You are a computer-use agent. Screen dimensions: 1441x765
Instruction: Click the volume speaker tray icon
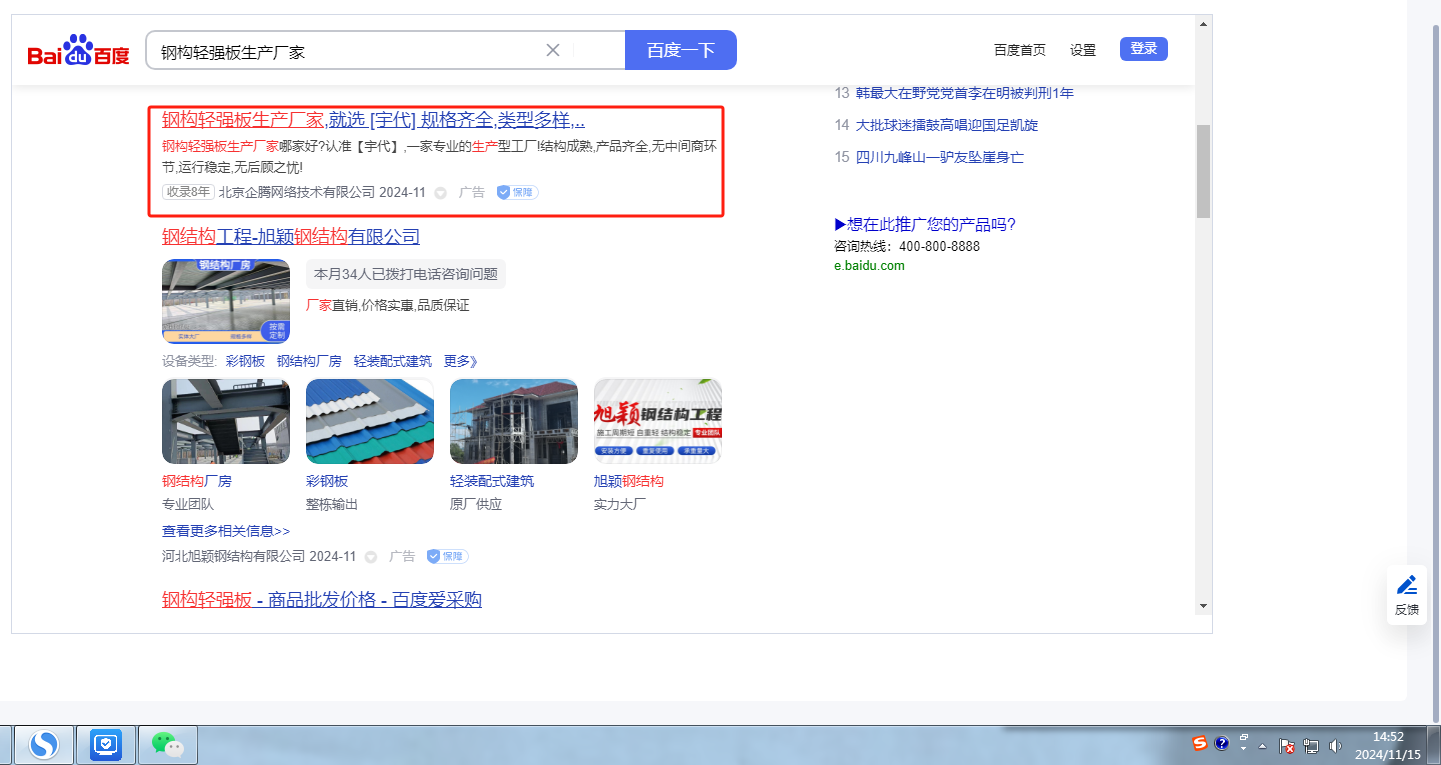[1336, 746]
